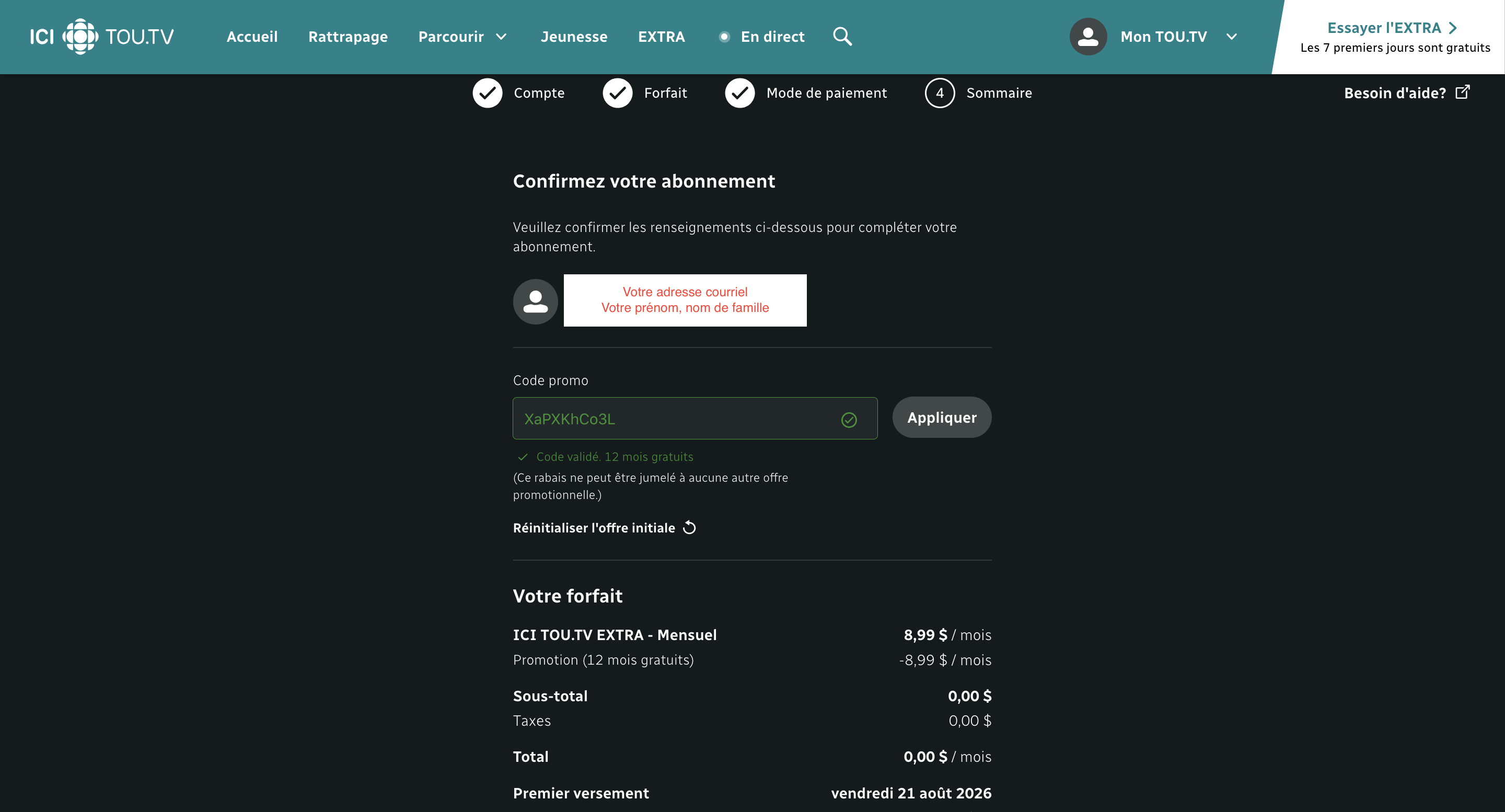The height and width of the screenshot is (812, 1505).
Task: Click the external link icon beside Besoin d'aide
Action: [1462, 92]
